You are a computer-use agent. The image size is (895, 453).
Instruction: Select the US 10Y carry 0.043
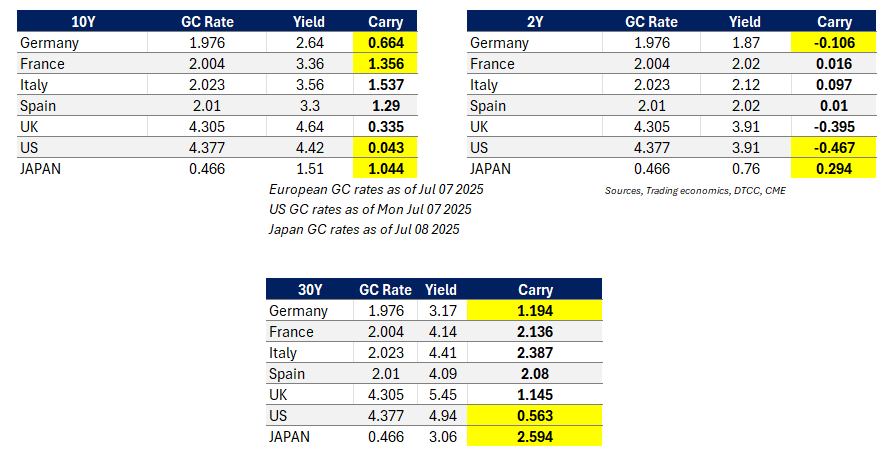pos(385,148)
